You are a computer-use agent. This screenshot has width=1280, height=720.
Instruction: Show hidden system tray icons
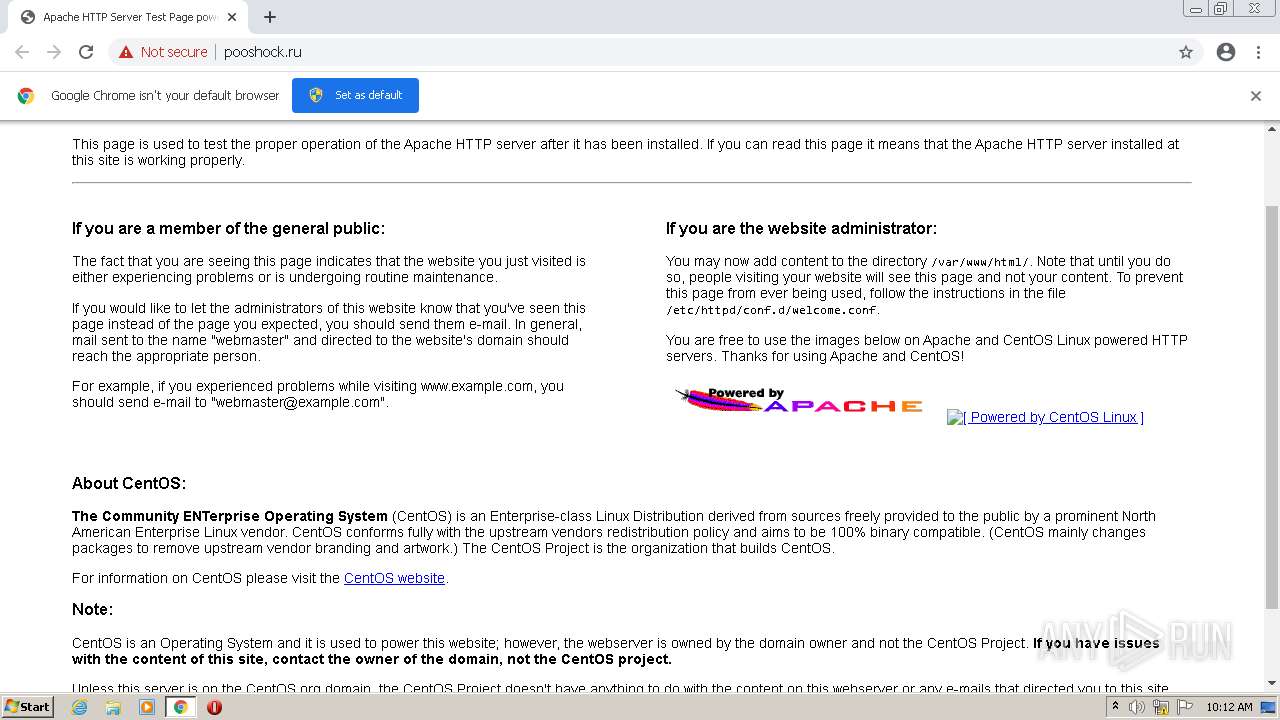click(x=1115, y=707)
